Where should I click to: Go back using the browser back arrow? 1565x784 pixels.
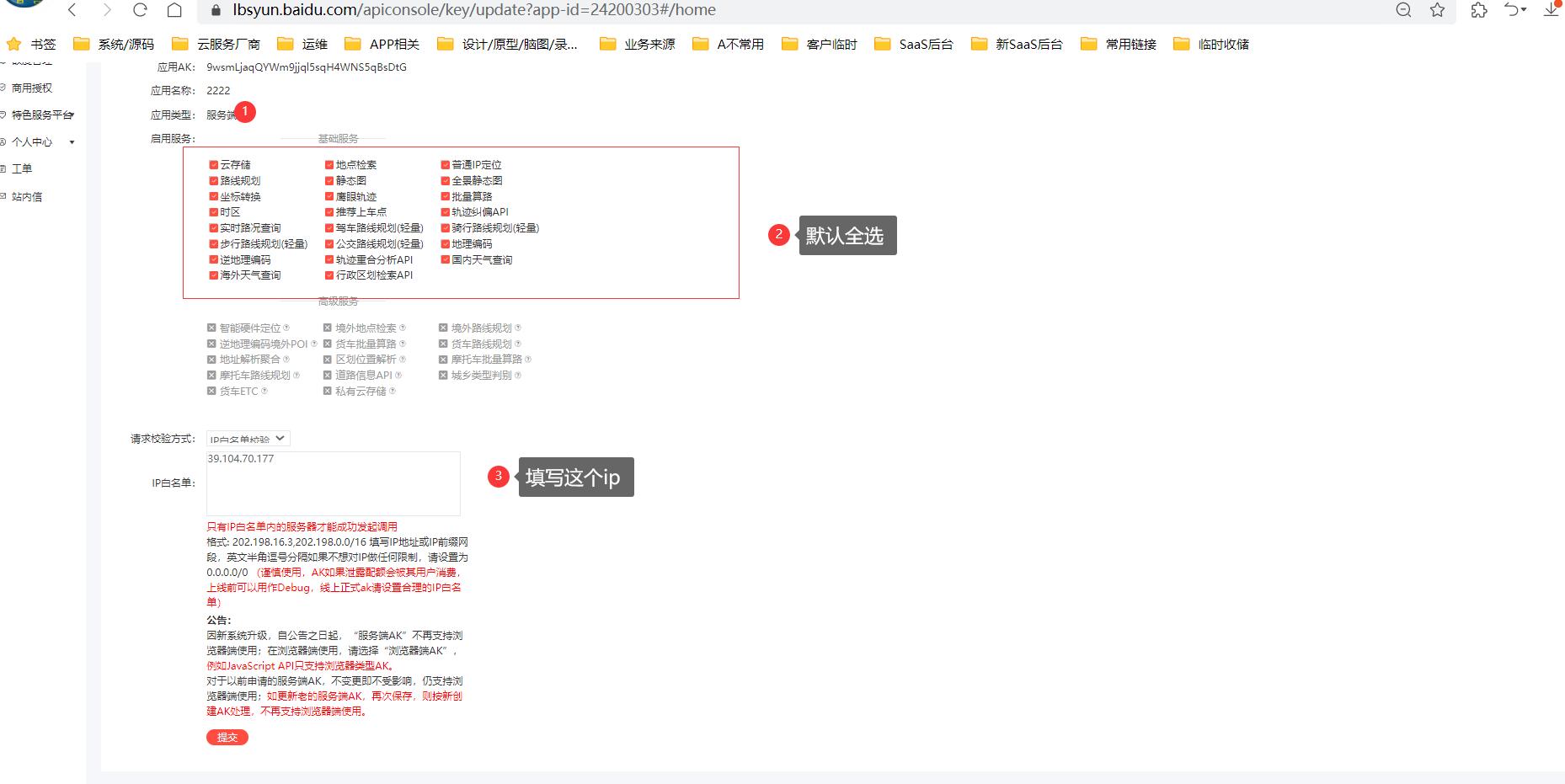point(72,10)
